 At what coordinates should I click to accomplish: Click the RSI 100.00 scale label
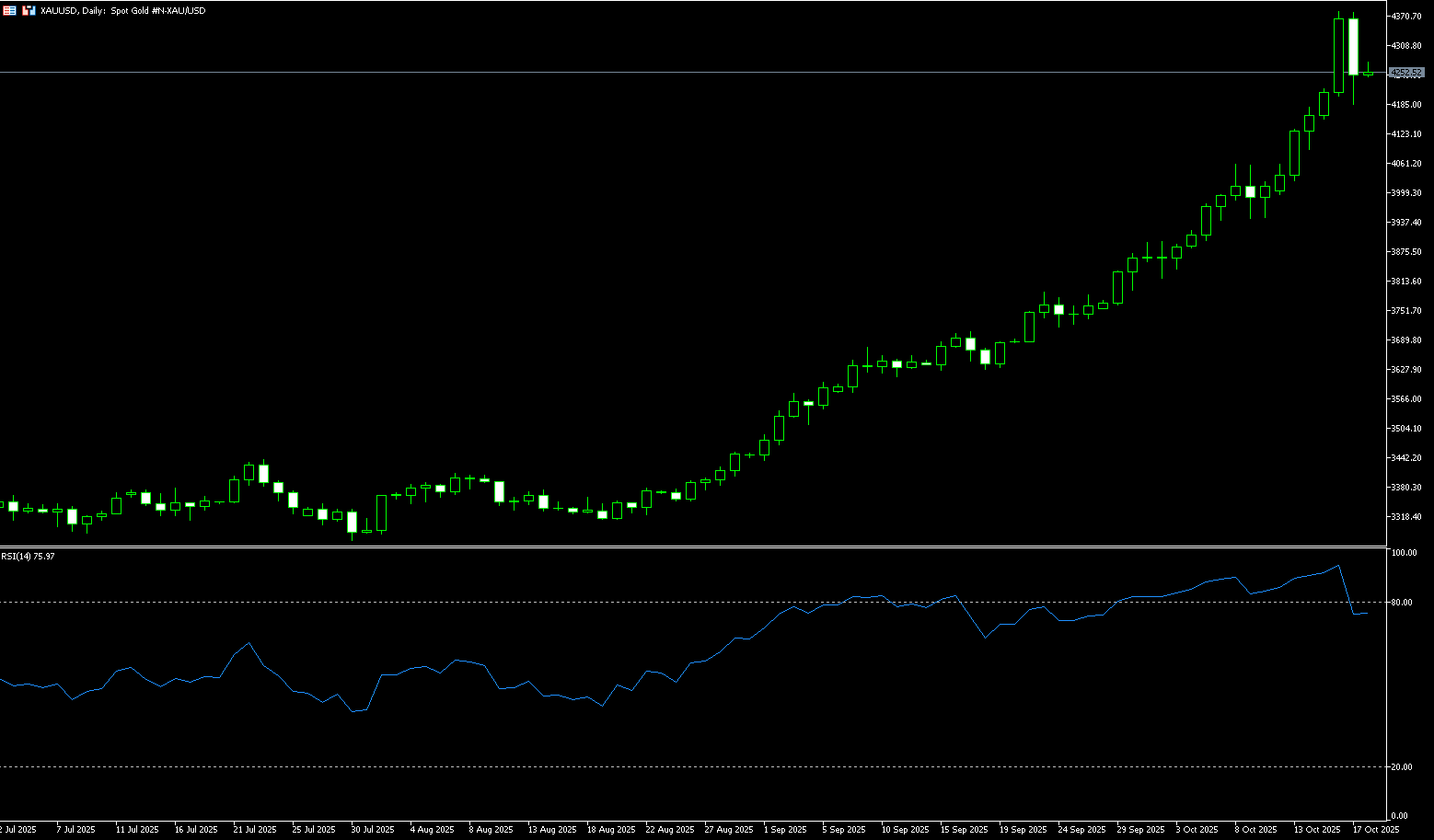[1404, 553]
